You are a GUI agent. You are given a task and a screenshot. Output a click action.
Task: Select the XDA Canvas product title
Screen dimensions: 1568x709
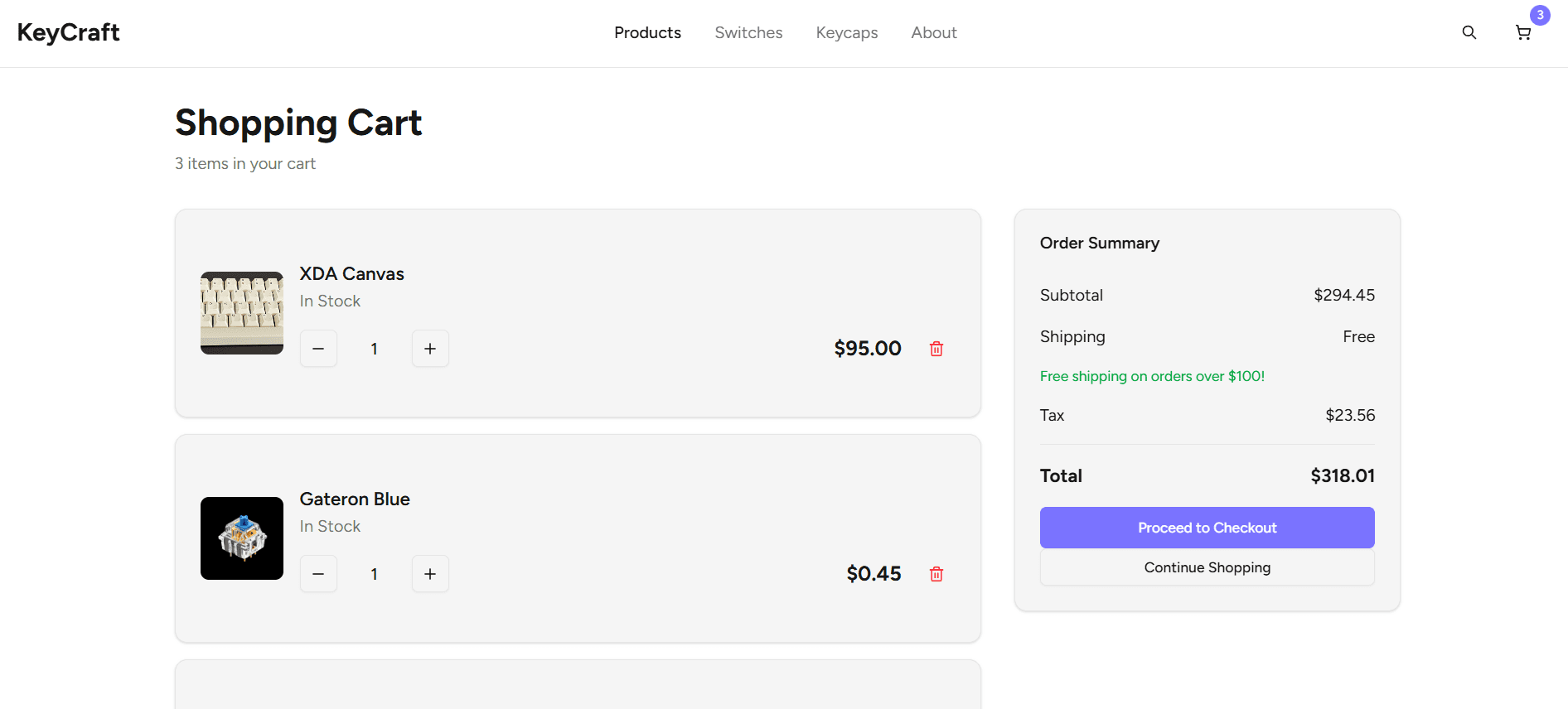(x=351, y=273)
